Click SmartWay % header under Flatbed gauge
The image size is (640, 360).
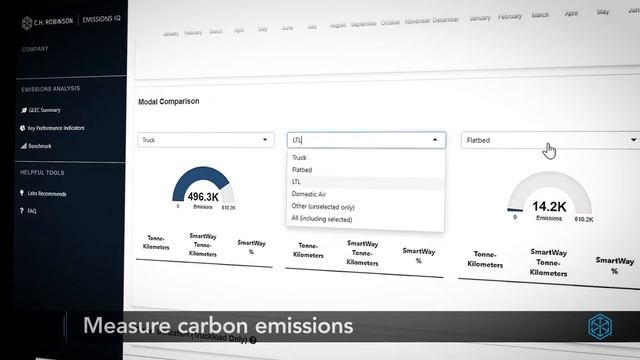pyautogui.click(x=615, y=265)
